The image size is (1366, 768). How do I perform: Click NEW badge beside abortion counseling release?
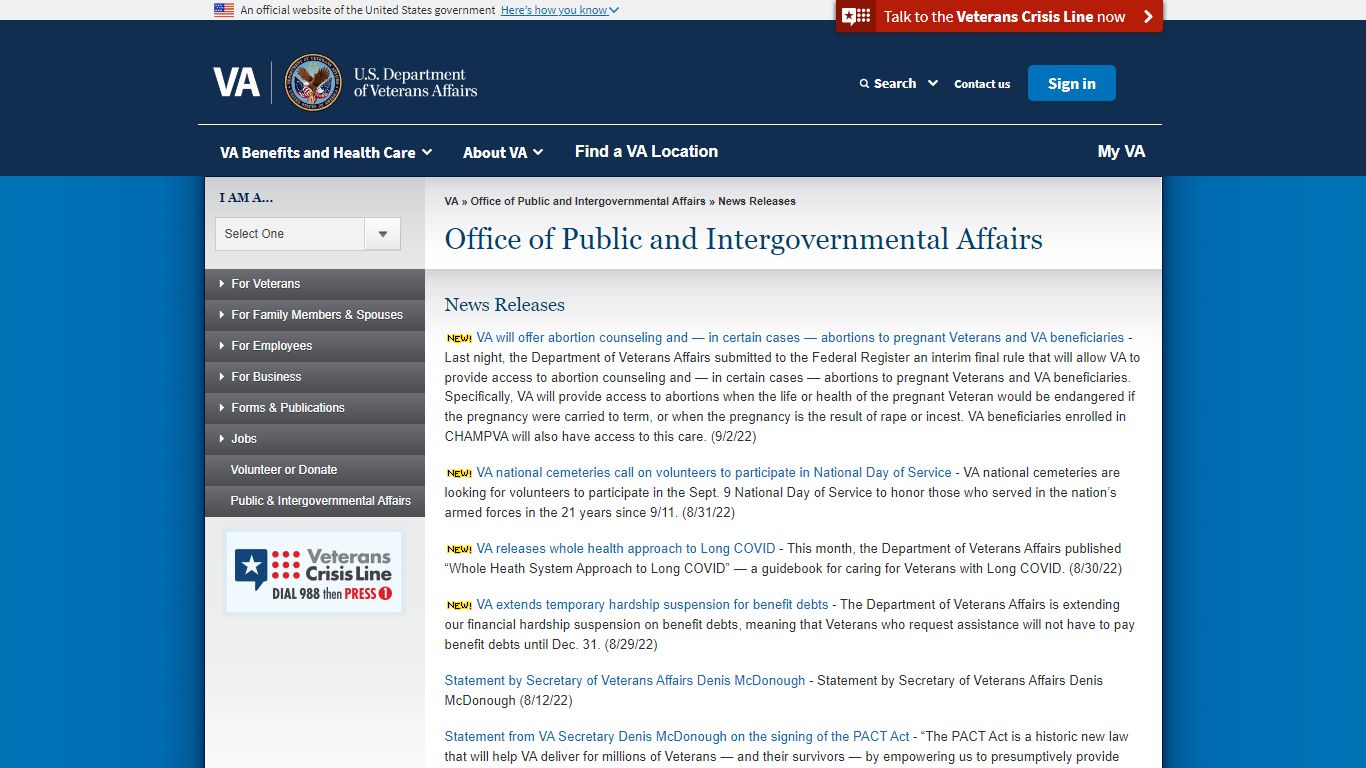(x=459, y=338)
